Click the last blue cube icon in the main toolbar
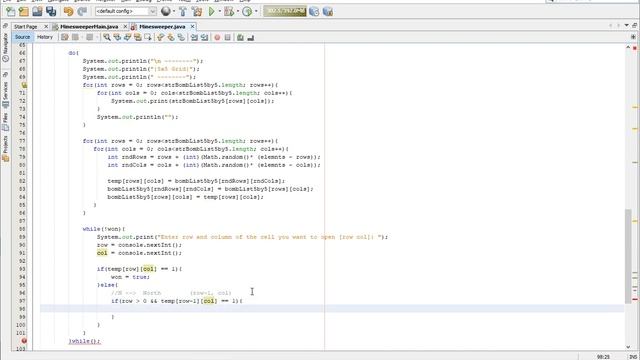This screenshot has width=640, height=360. 328,11
